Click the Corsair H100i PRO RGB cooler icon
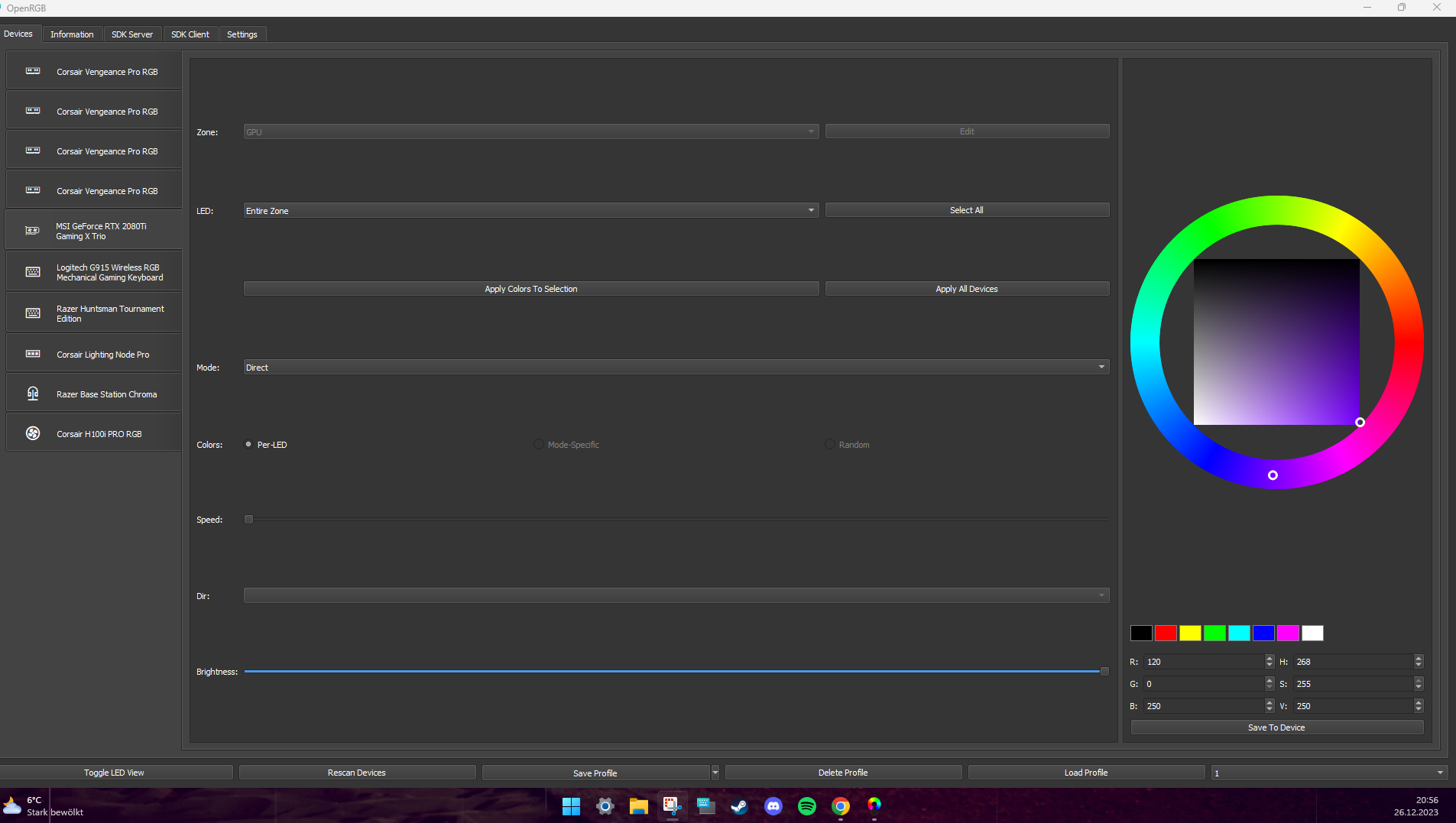The width and height of the screenshot is (1456, 823). [x=33, y=433]
